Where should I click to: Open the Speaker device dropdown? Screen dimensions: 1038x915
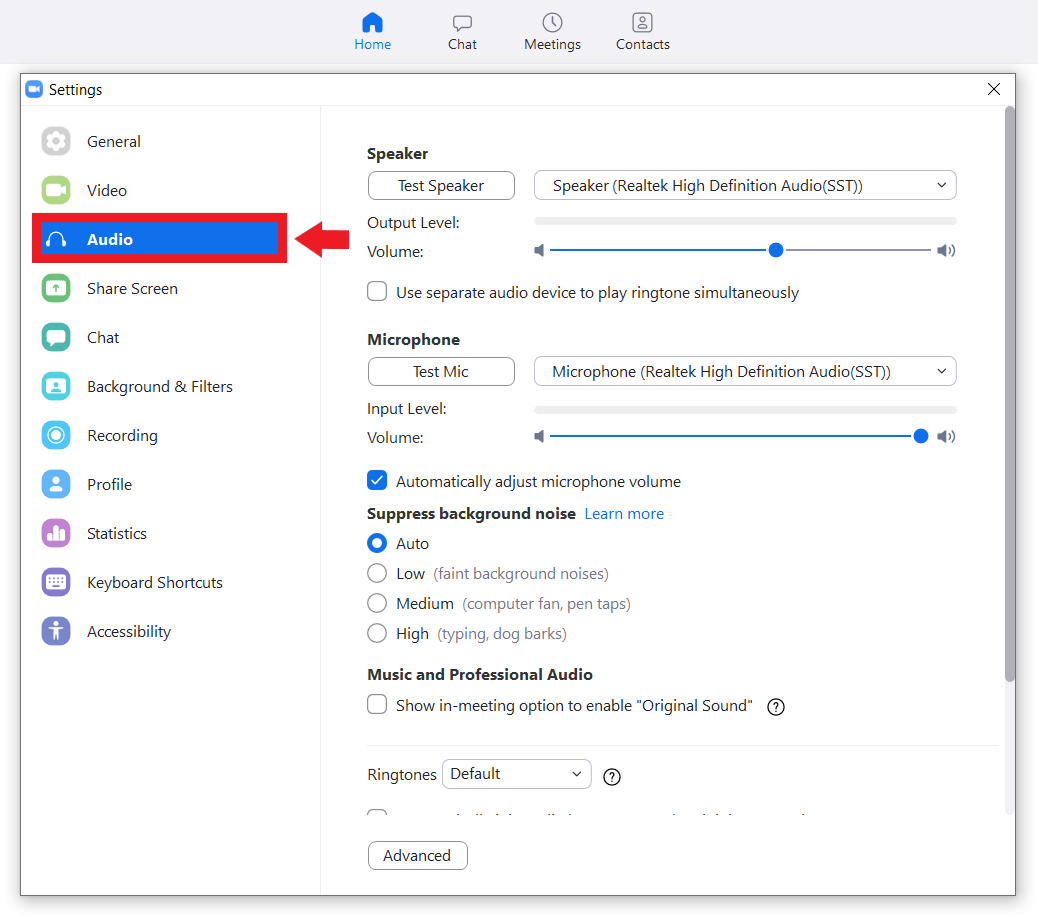(x=745, y=186)
